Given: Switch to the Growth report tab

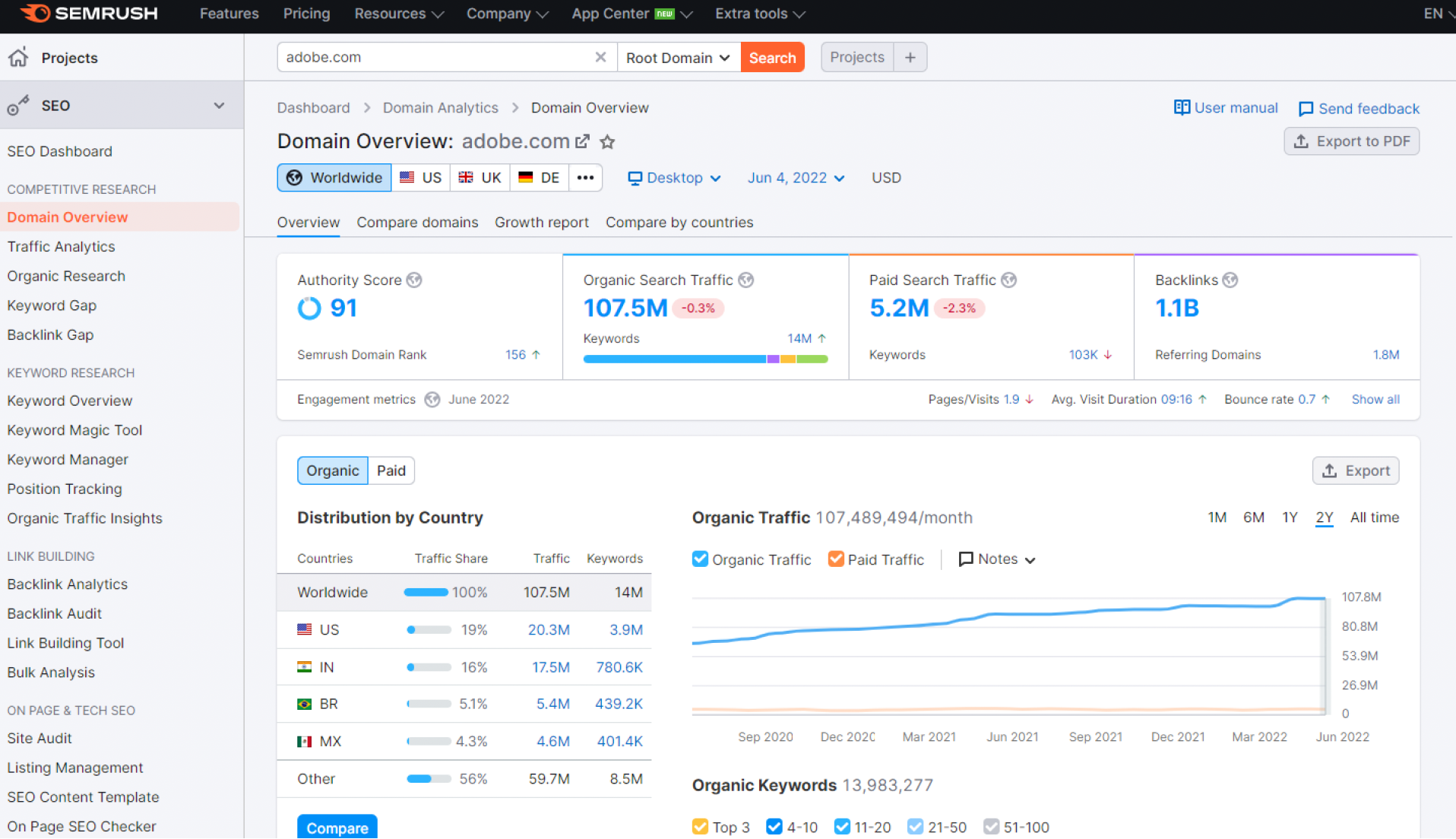Looking at the screenshot, I should pyautogui.click(x=541, y=222).
